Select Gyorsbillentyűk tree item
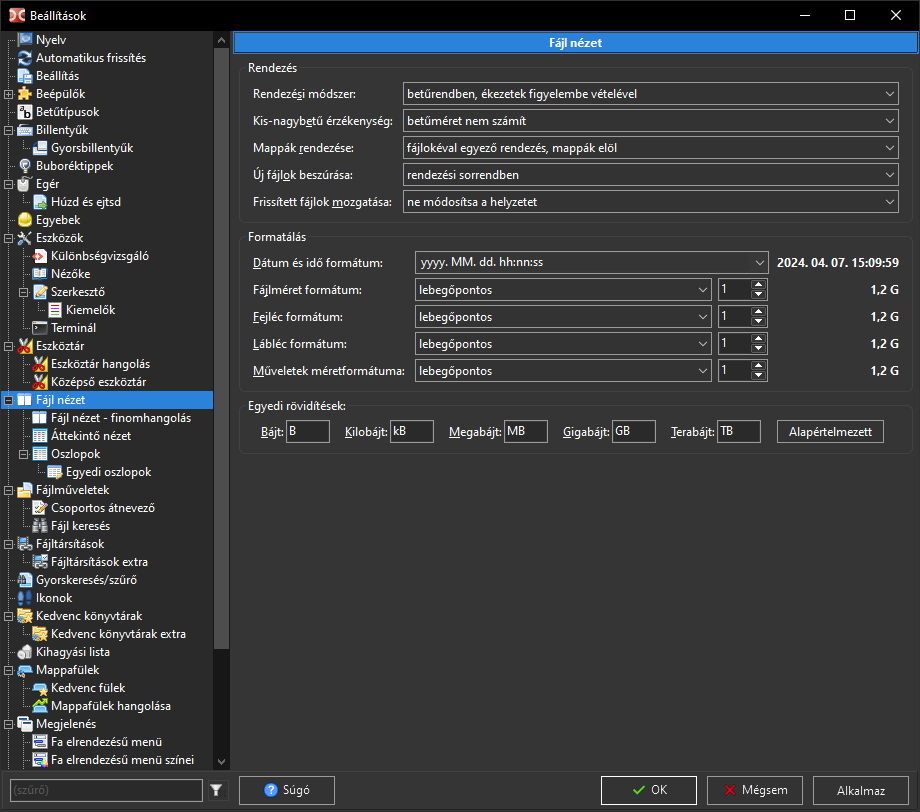Screen dimensions: 920x812 (92, 148)
